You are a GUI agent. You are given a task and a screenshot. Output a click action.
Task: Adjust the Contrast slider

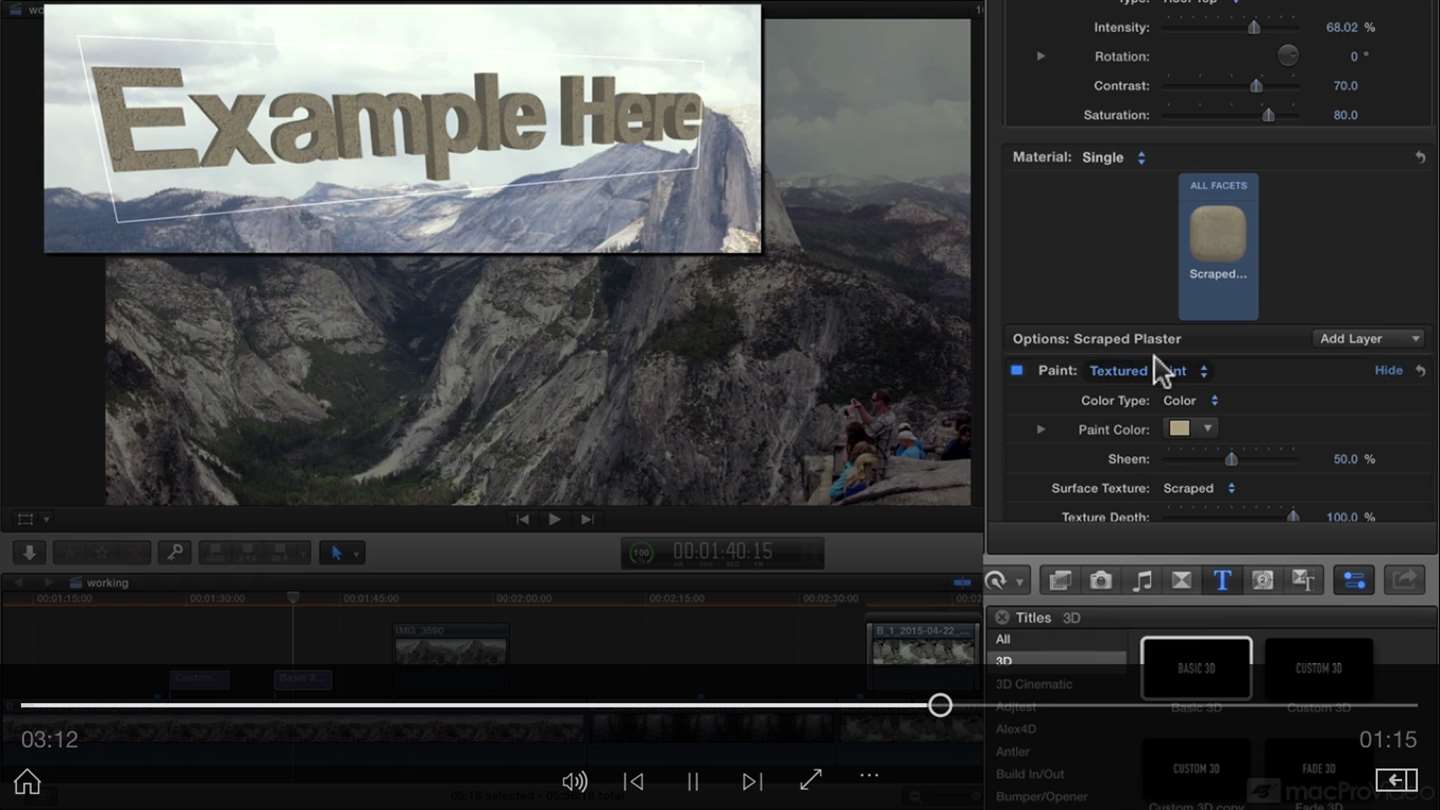point(1256,86)
